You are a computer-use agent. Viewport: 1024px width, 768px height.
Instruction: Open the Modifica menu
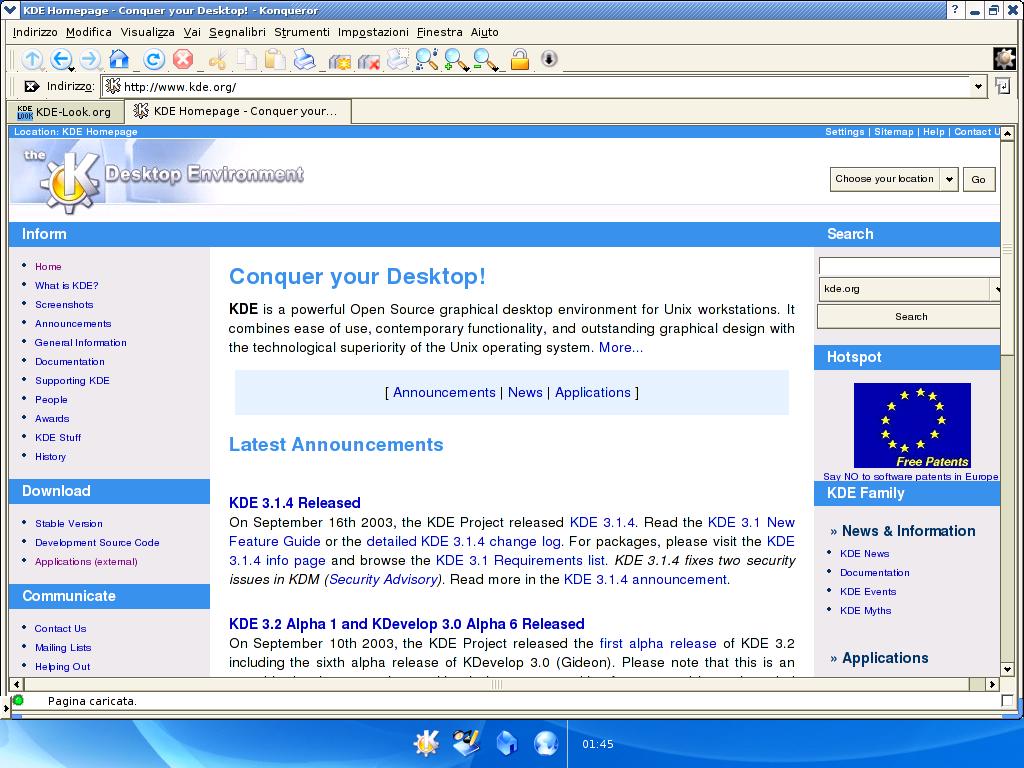(89, 32)
